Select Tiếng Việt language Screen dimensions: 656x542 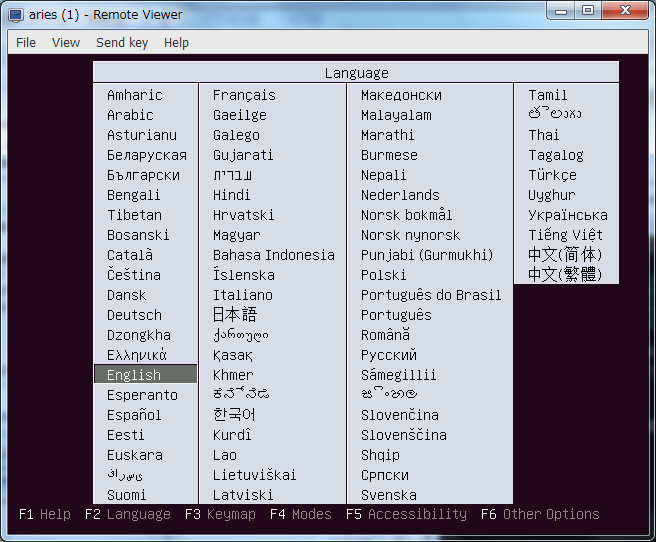(565, 235)
